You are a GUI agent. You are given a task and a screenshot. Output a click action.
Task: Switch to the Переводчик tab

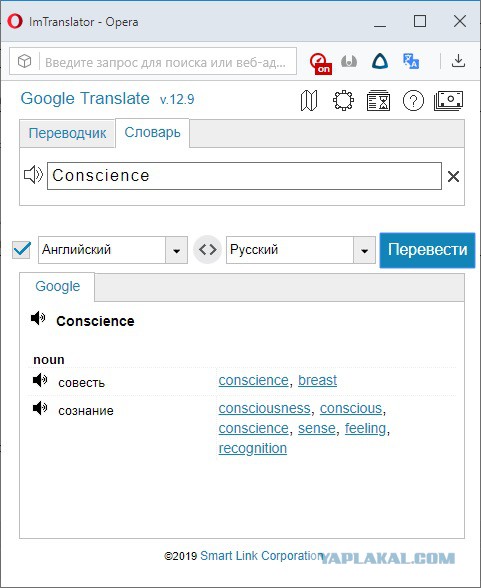click(67, 133)
